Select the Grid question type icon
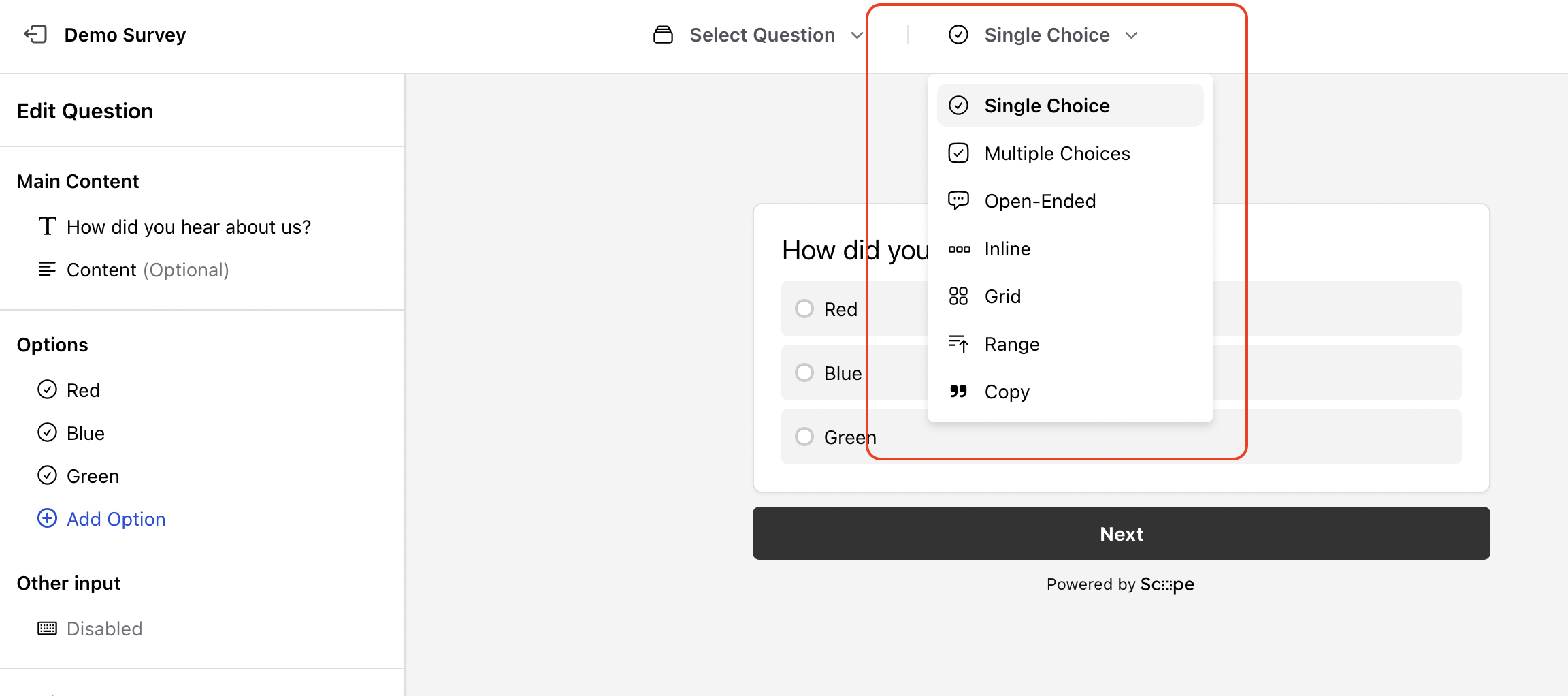The height and width of the screenshot is (696, 1568). [x=959, y=296]
